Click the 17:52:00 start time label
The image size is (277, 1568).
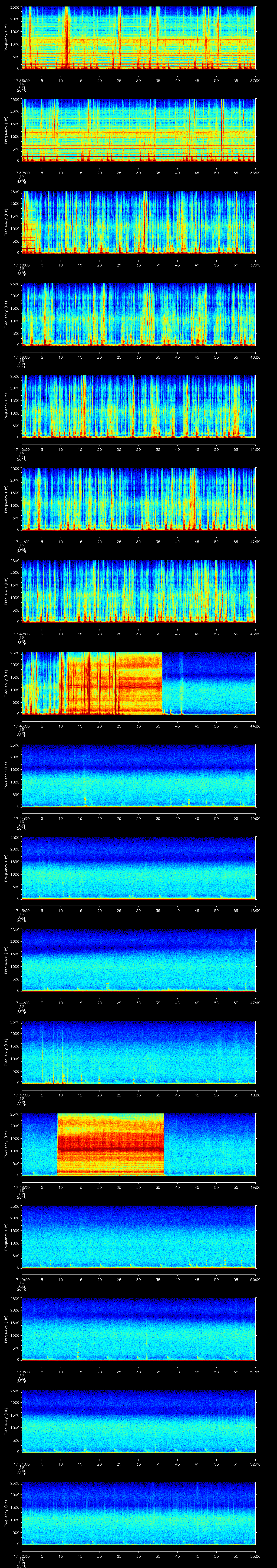21,1556
